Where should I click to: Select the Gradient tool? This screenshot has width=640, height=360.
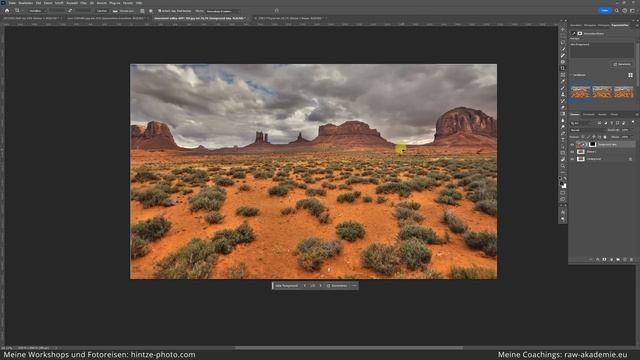click(x=563, y=114)
